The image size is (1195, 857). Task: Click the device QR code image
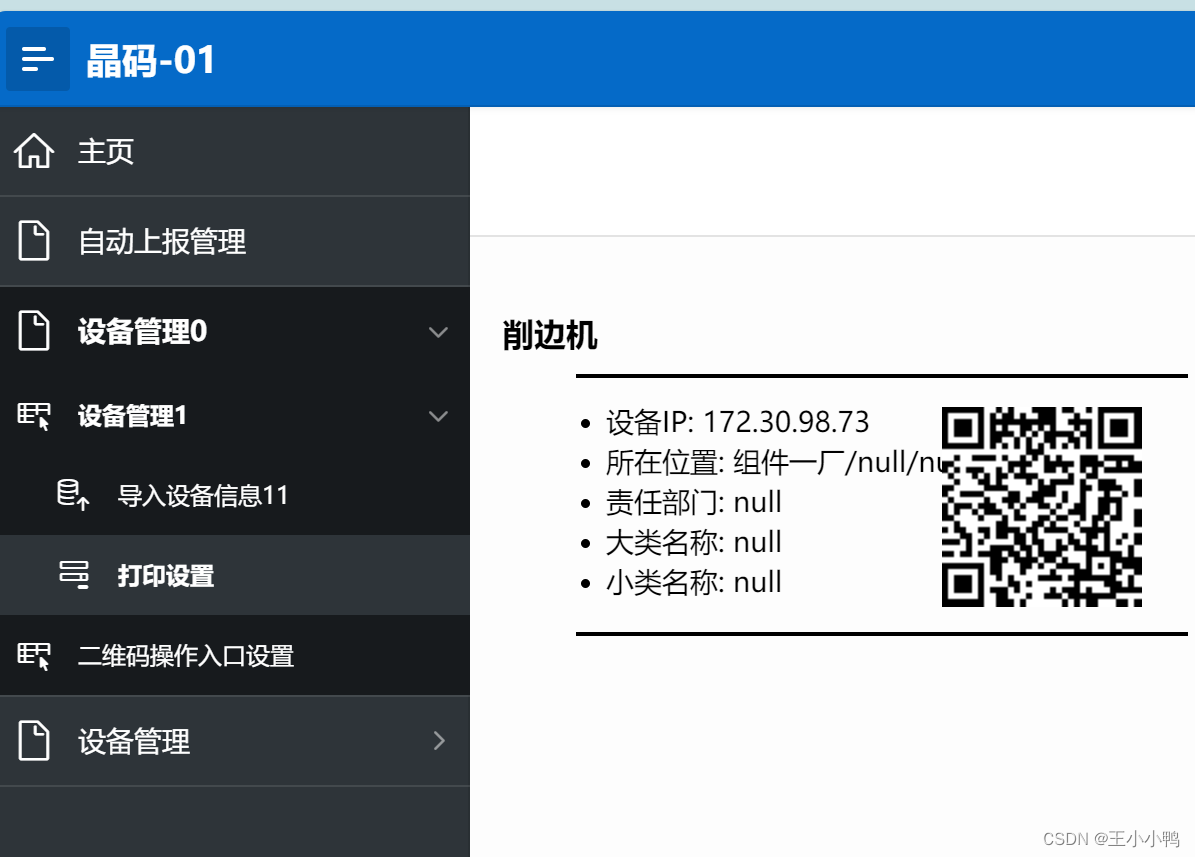click(x=1042, y=507)
